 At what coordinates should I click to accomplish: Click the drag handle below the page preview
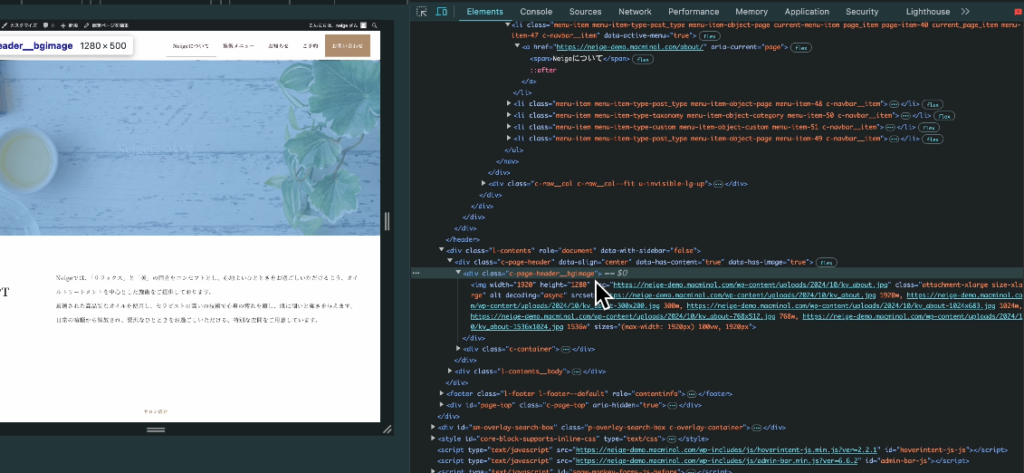coord(156,429)
